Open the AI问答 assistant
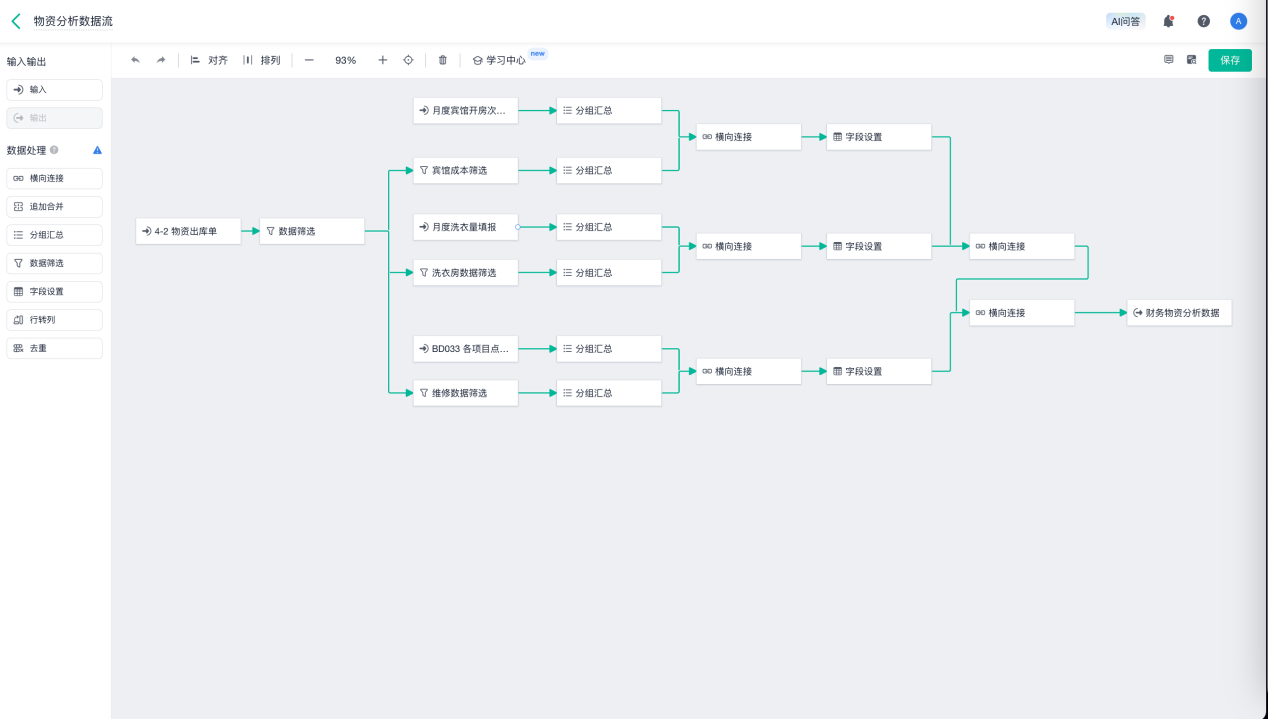 (1125, 21)
